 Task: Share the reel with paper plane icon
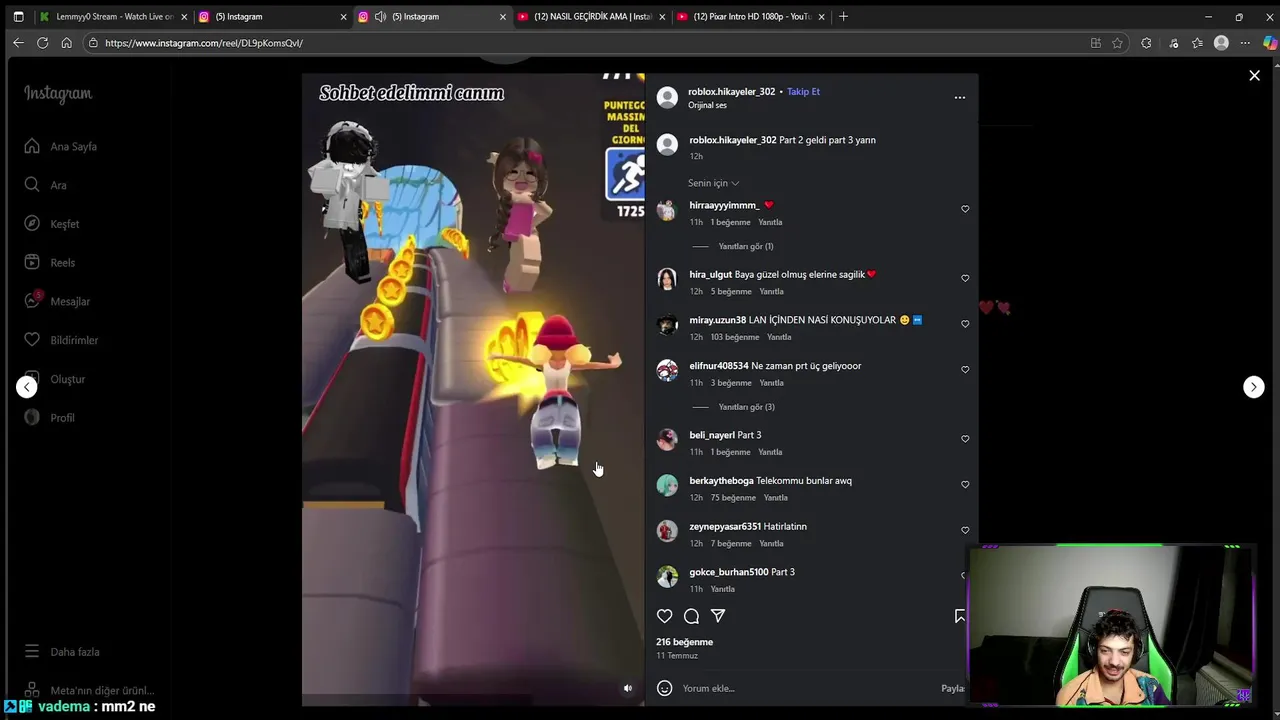point(718,616)
